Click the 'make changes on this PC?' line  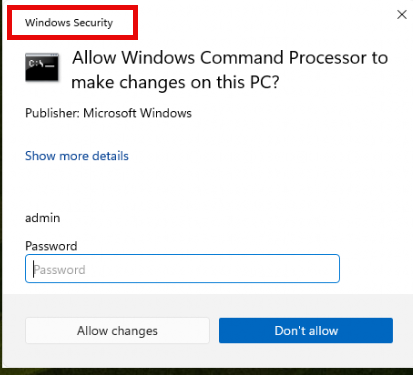(175, 82)
